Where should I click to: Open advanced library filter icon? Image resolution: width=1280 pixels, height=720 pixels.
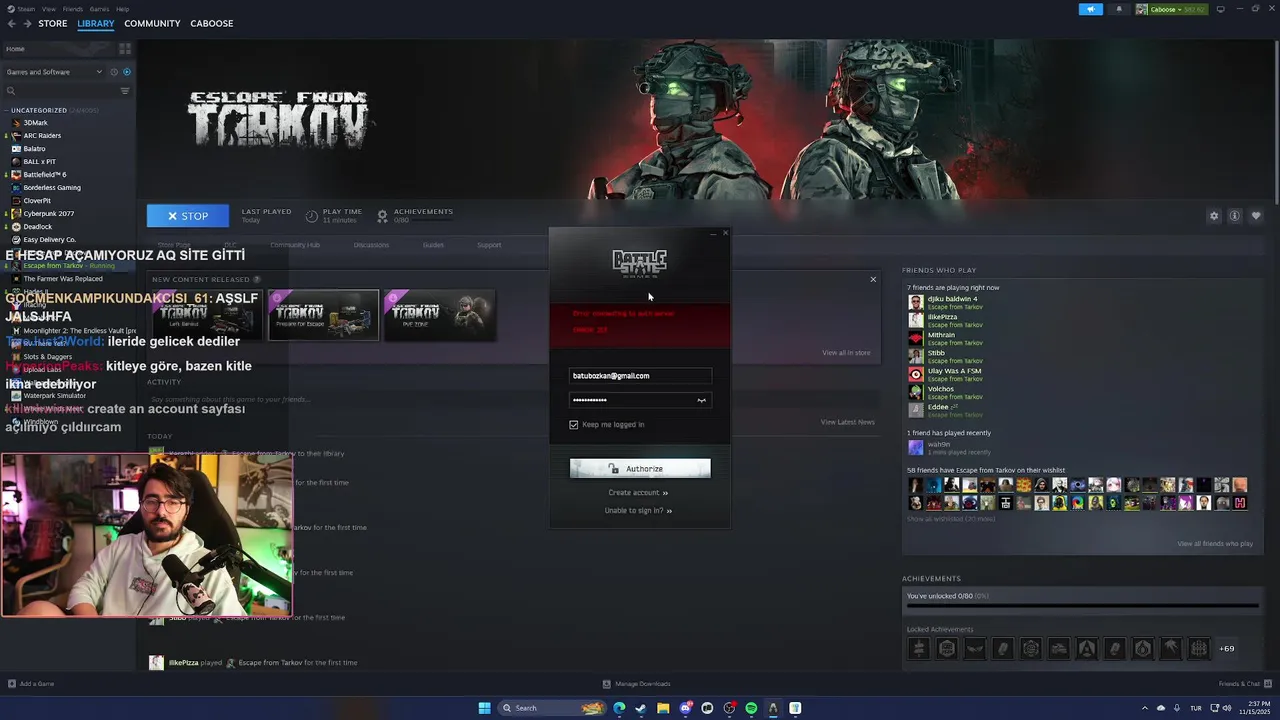click(x=125, y=91)
